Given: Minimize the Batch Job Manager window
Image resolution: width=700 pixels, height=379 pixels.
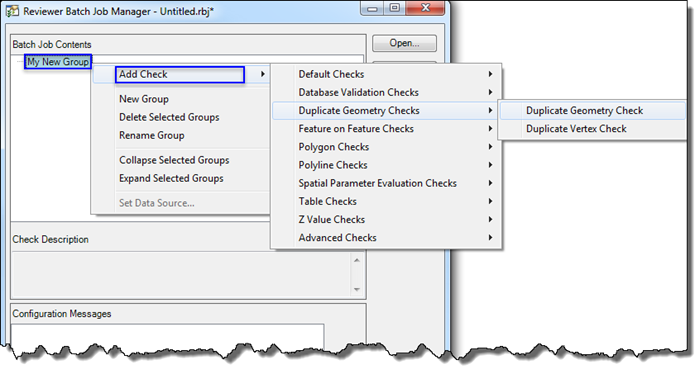Looking at the screenshot, I should (372, 8).
